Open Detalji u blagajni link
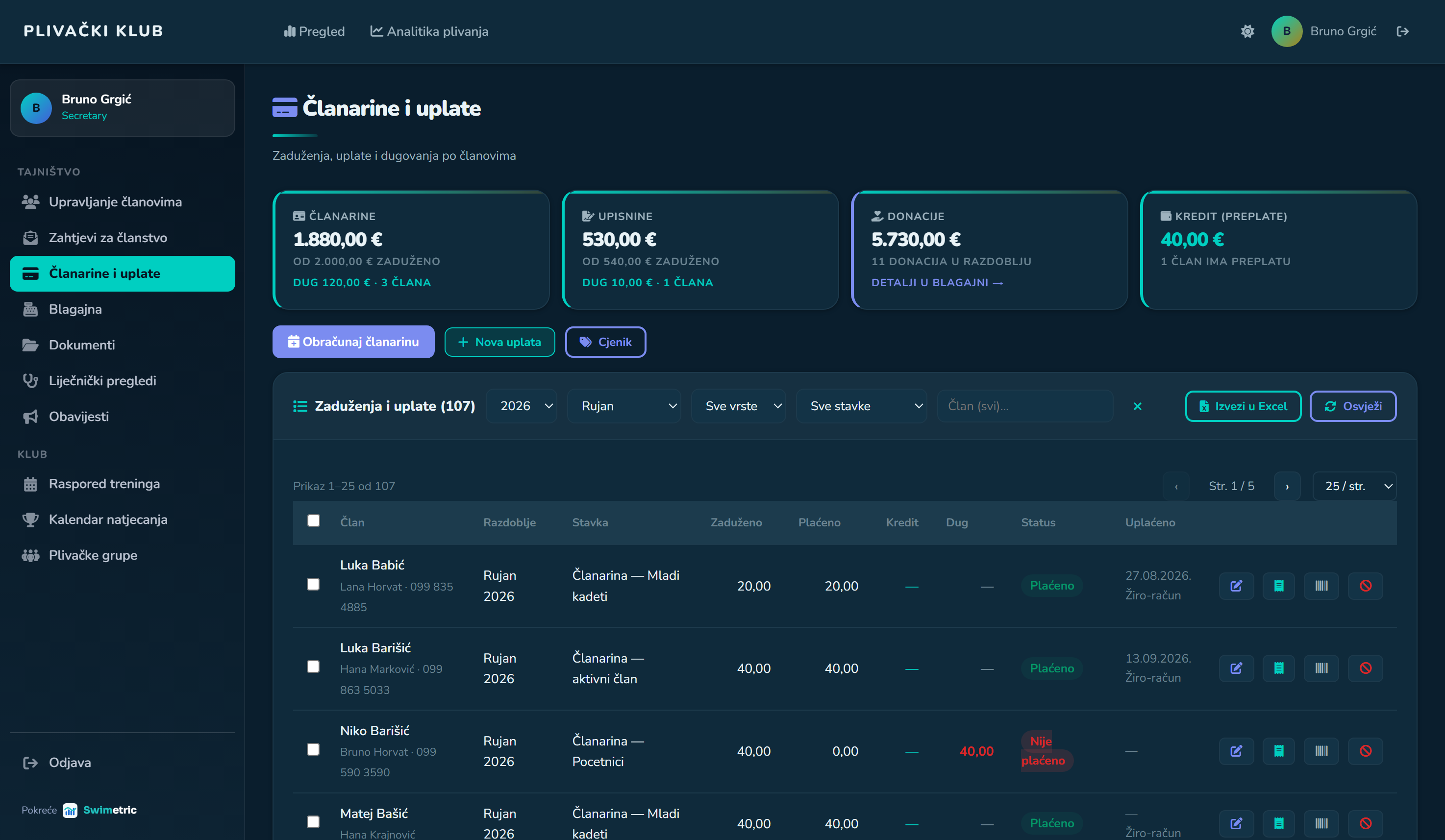 (937, 282)
